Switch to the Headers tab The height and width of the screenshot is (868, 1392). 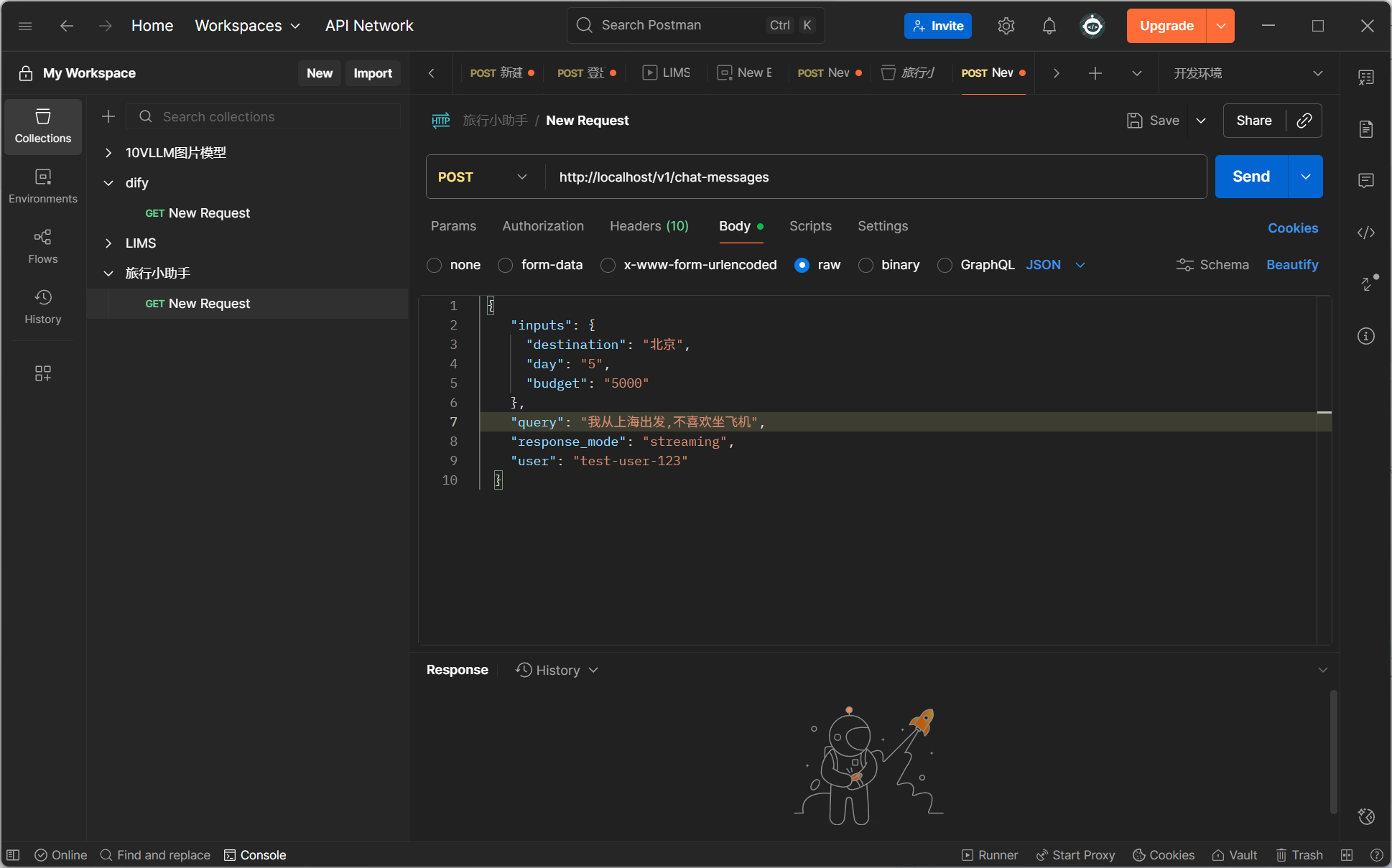649,226
